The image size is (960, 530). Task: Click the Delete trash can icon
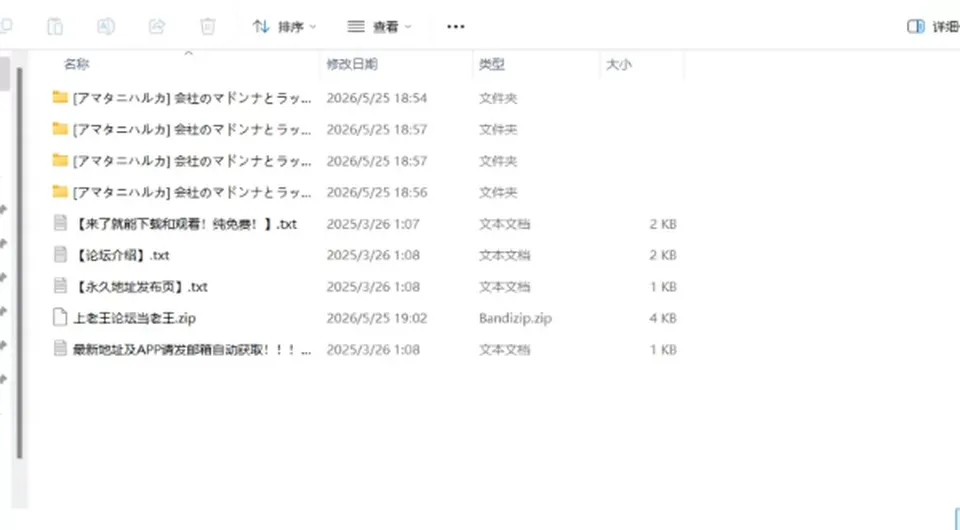[x=208, y=26]
